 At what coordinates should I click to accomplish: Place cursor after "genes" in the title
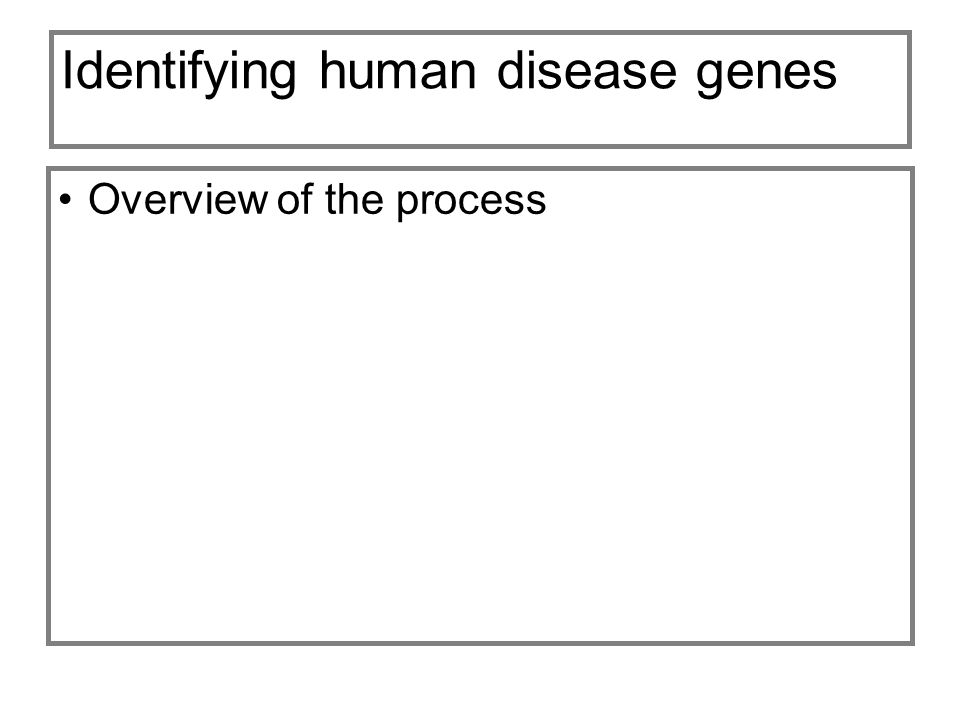[x=839, y=72]
